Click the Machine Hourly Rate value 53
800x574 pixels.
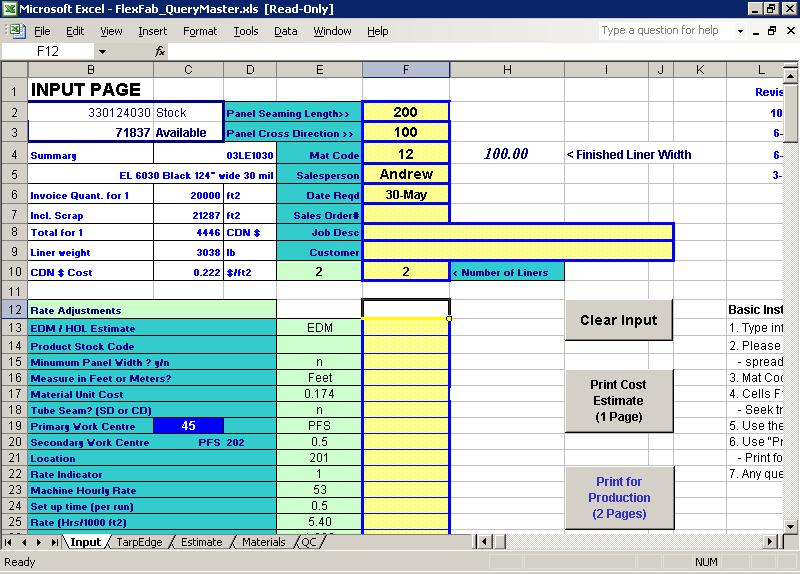click(319, 490)
